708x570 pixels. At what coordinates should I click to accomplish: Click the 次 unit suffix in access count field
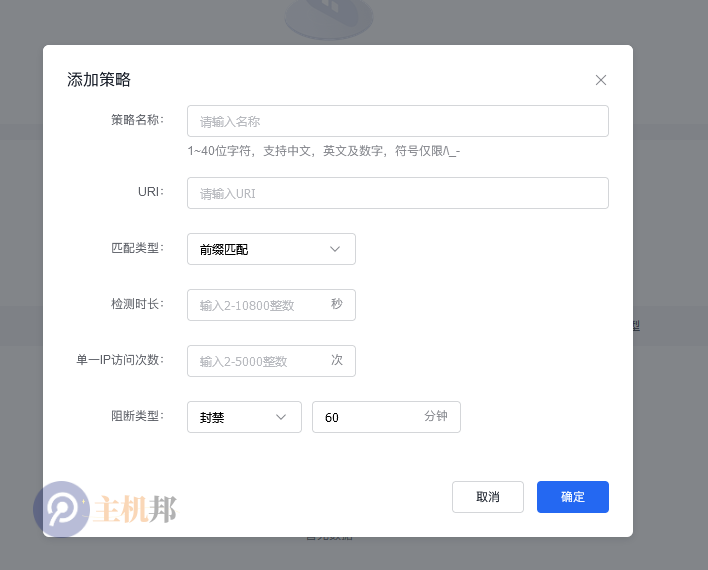[337, 360]
